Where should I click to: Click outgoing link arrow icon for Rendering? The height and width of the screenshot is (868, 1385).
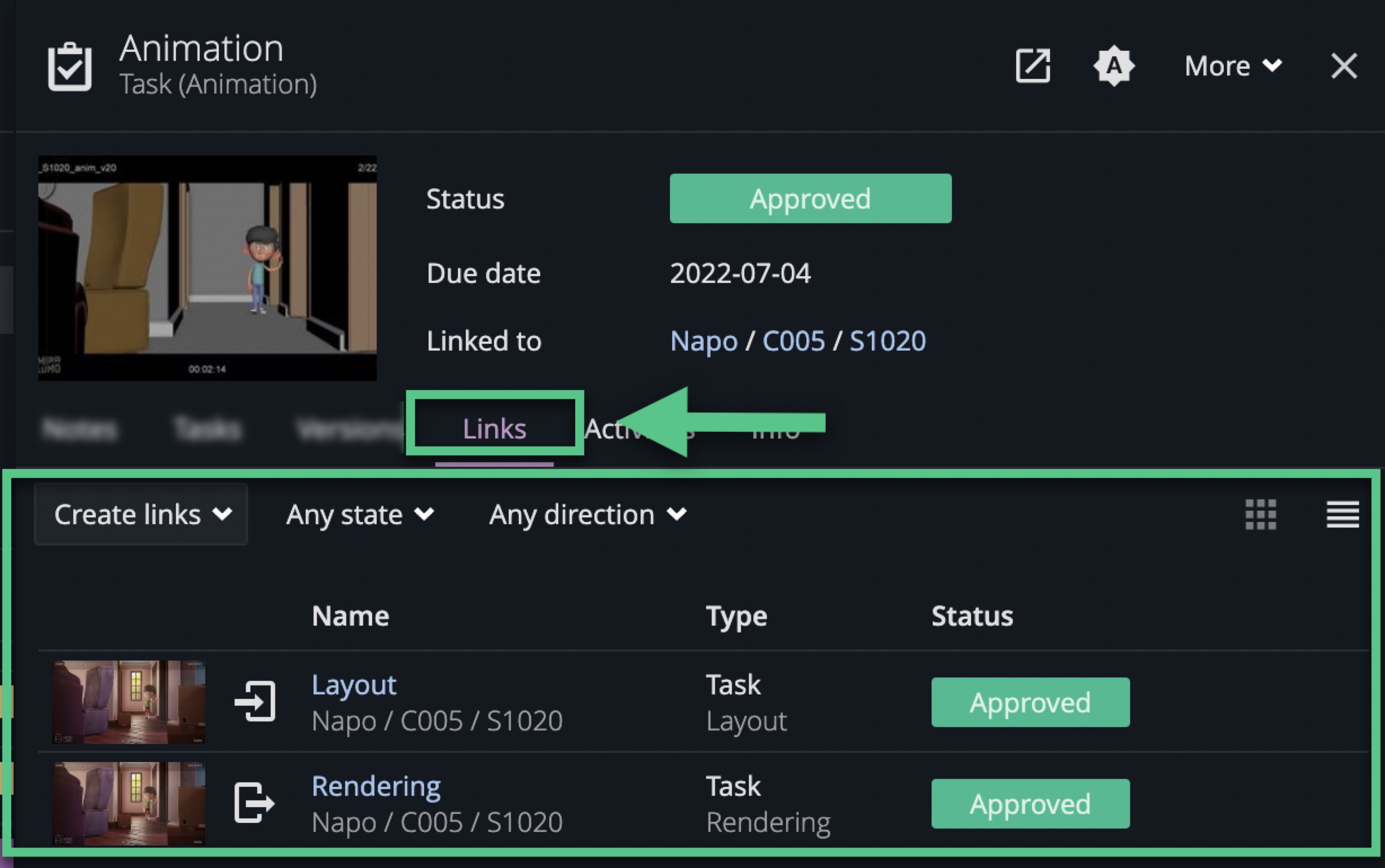click(255, 803)
